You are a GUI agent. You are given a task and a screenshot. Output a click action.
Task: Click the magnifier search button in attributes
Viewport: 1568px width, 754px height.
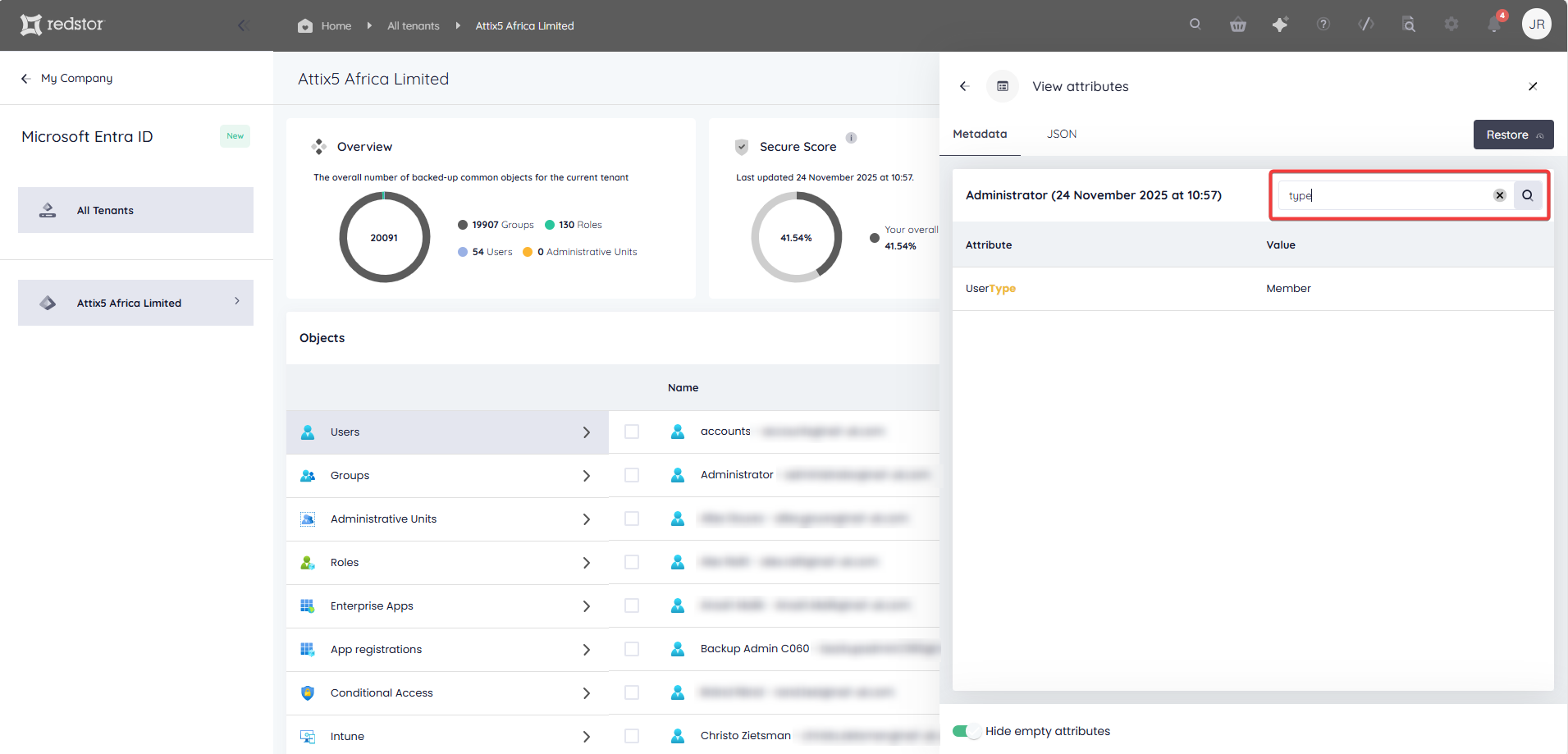(x=1528, y=195)
